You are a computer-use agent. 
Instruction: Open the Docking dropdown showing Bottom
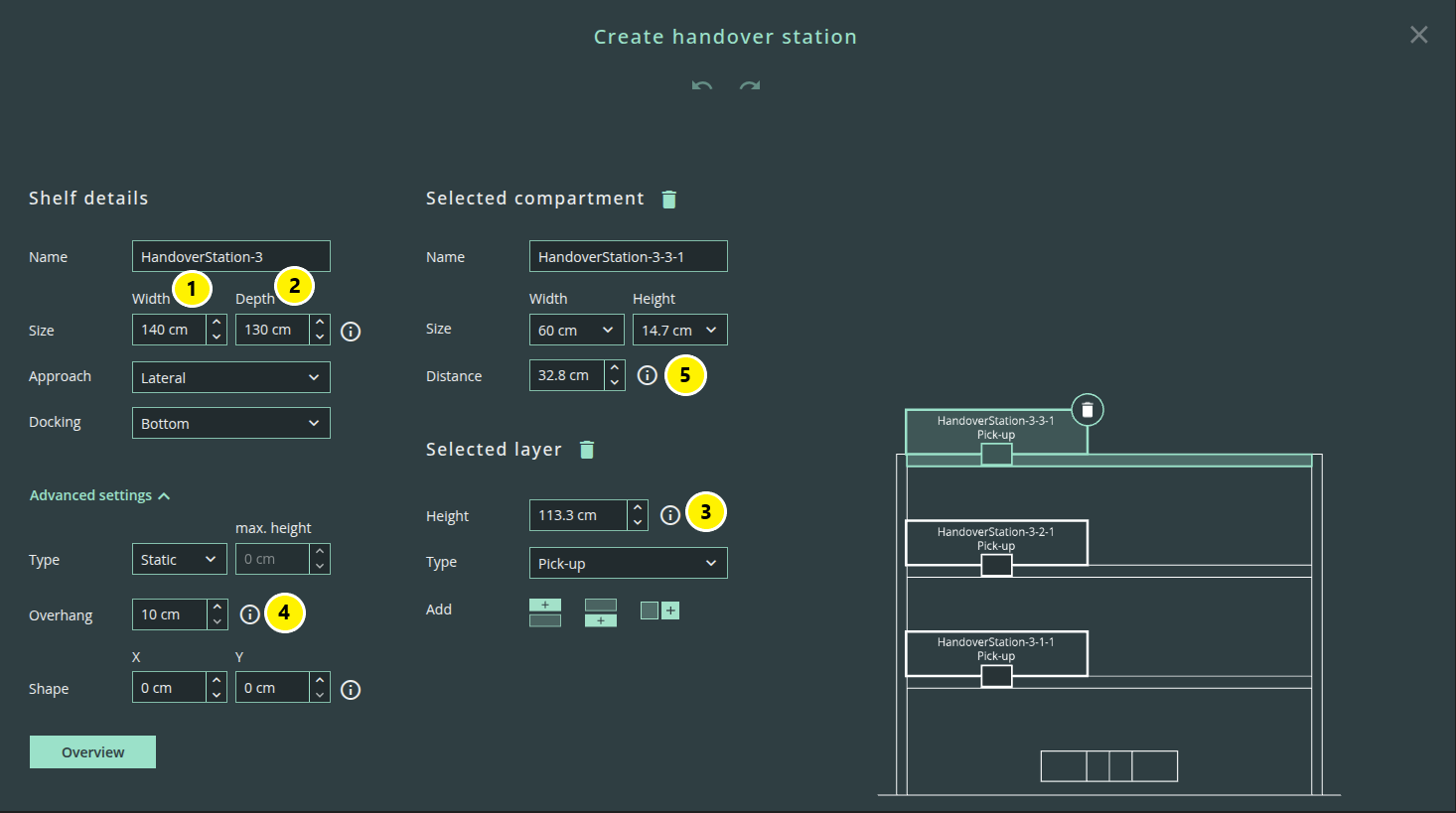tap(231, 423)
